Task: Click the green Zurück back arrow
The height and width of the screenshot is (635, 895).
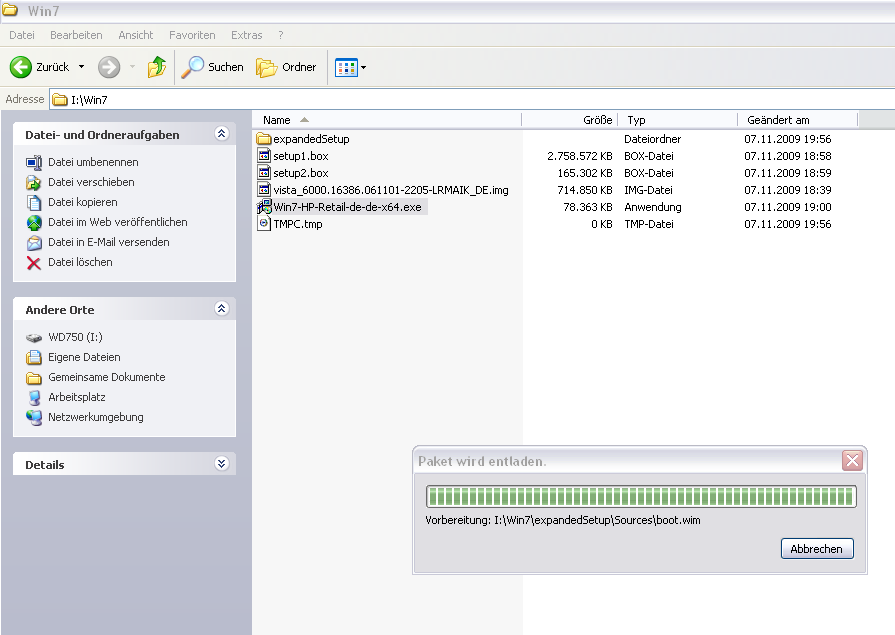Action: click(x=21, y=67)
